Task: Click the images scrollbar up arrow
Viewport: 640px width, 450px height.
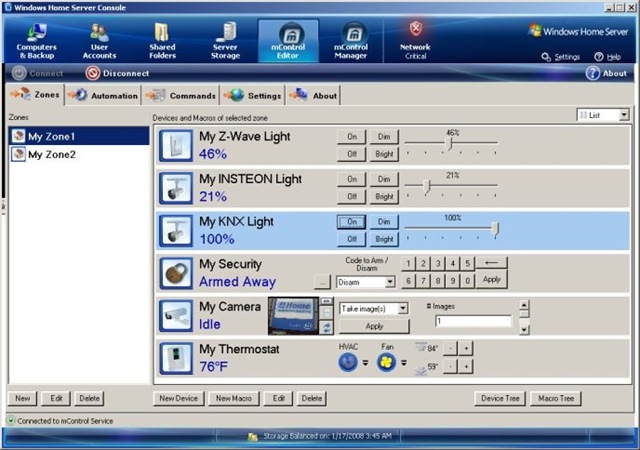Action: coord(524,305)
